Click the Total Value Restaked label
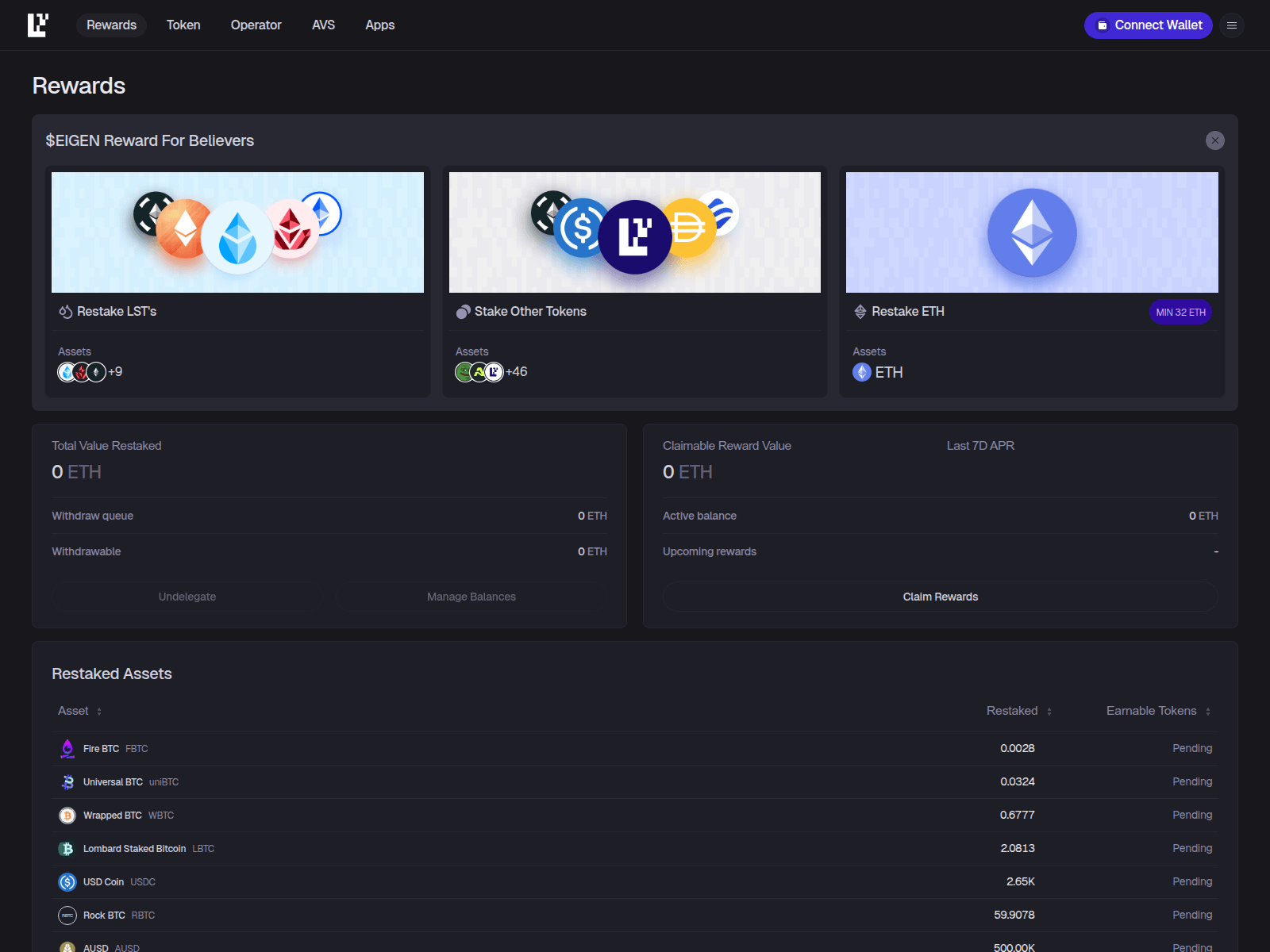The height and width of the screenshot is (952, 1270). (x=106, y=446)
